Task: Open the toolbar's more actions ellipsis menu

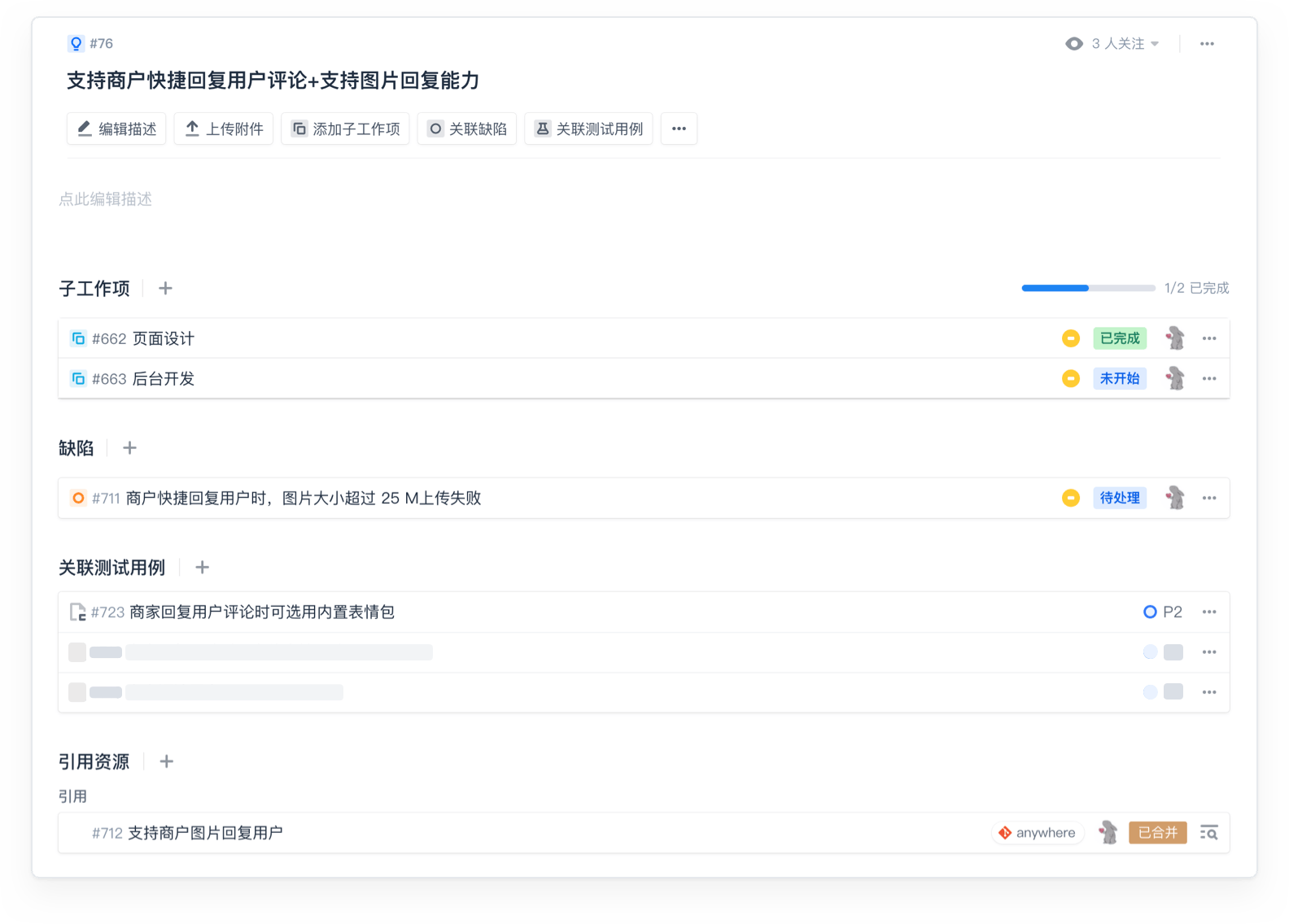Action: [x=679, y=129]
